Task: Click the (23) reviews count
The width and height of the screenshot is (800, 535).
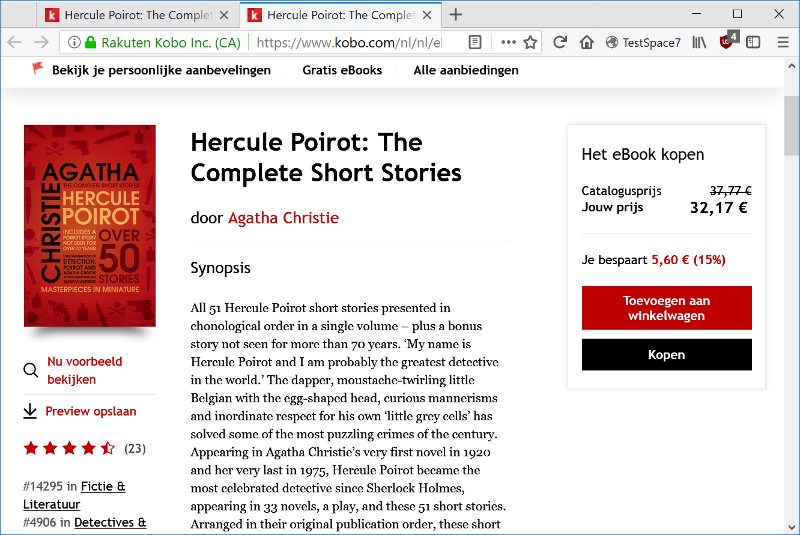Action: tap(135, 448)
